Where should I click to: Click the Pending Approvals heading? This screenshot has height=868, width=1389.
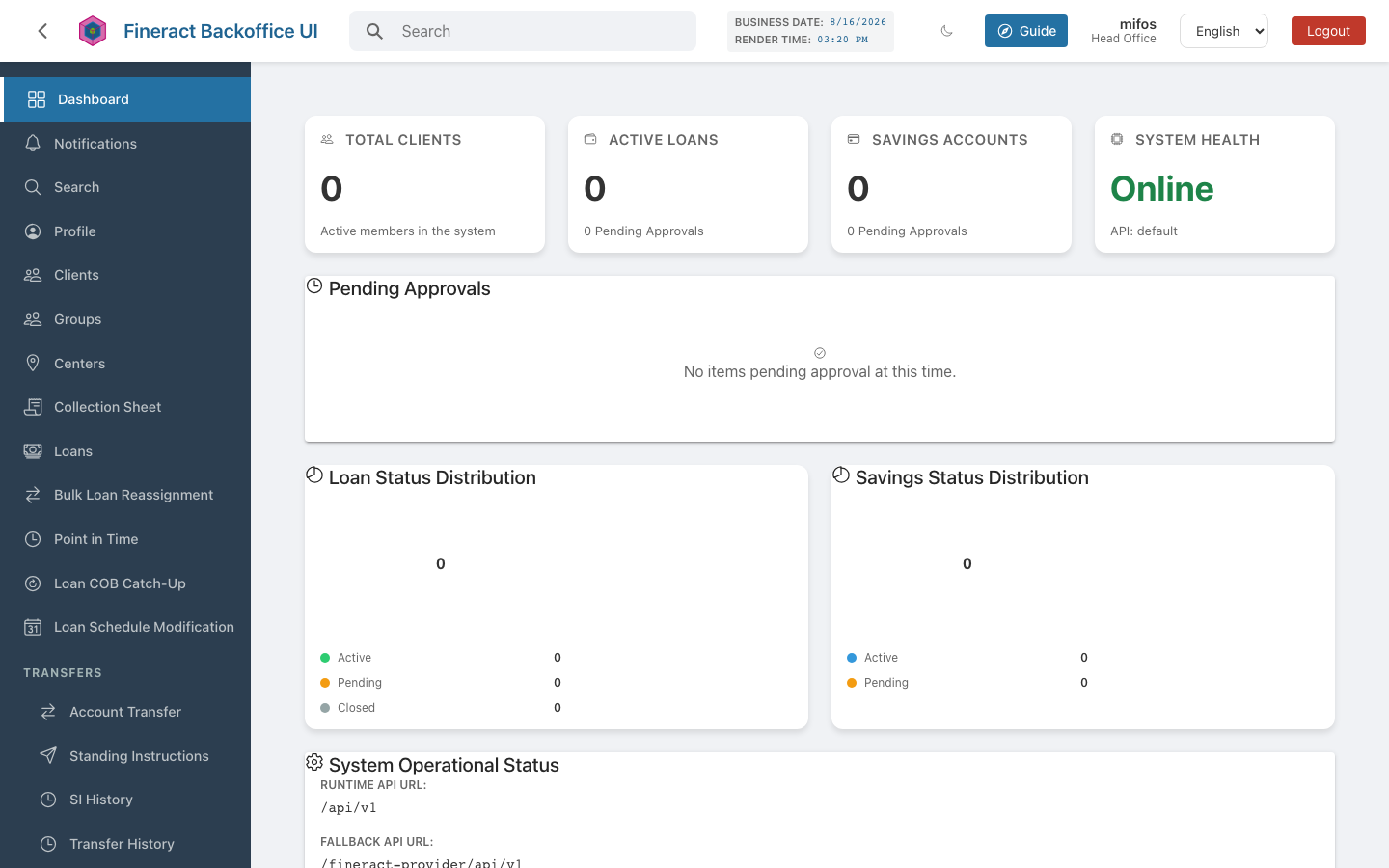pyautogui.click(x=409, y=288)
